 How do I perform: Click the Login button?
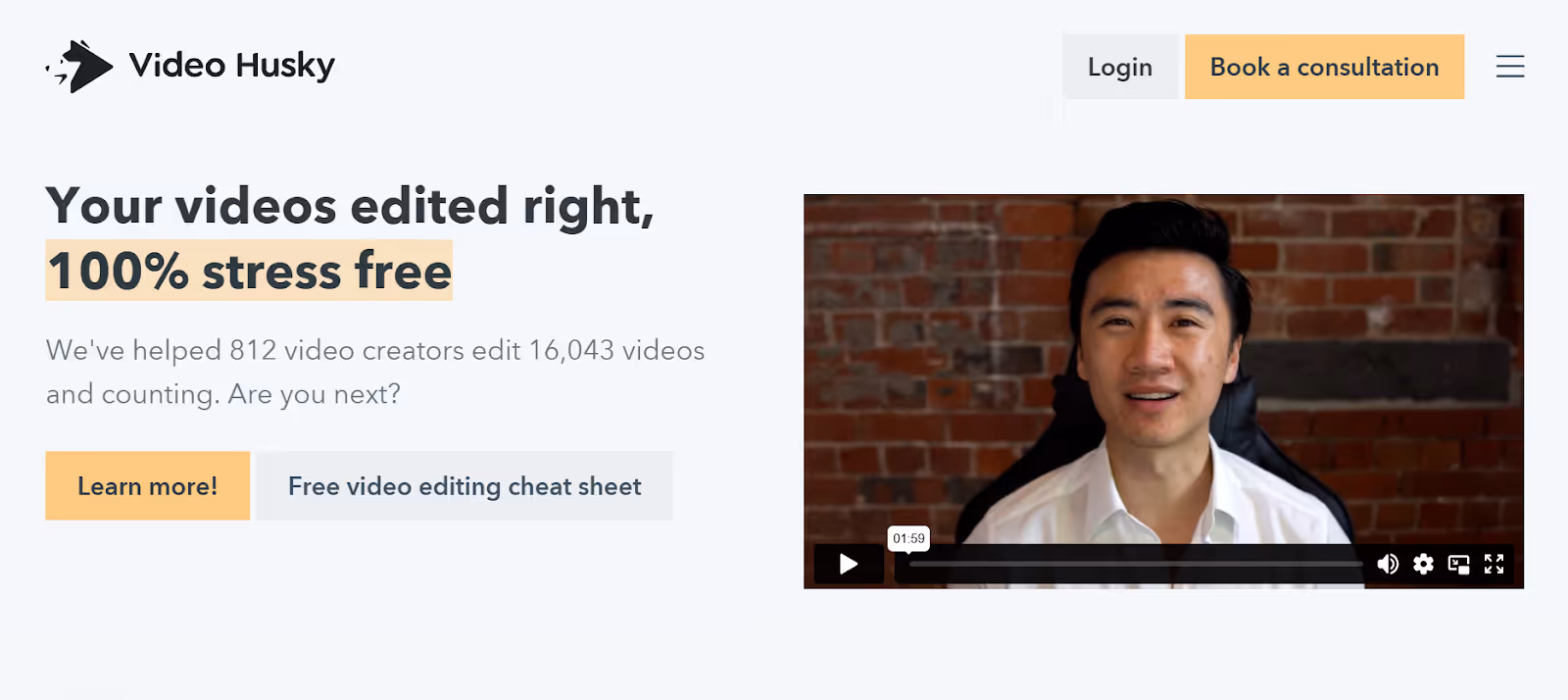coord(1120,67)
